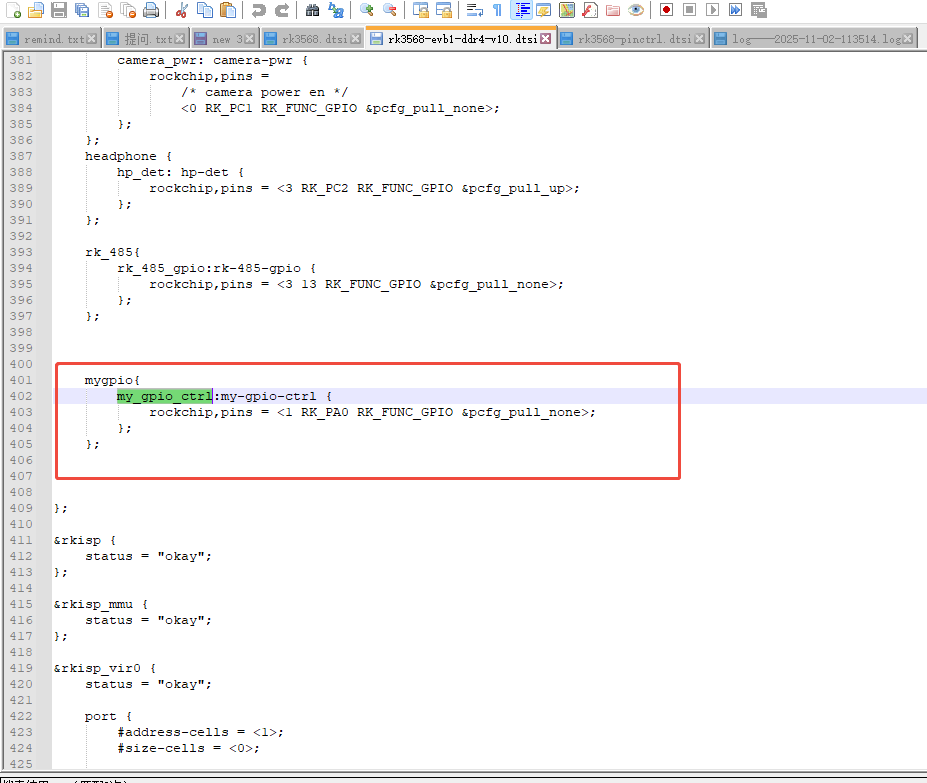
Task: Paste clipboard contents via toolbar
Action: click(228, 10)
